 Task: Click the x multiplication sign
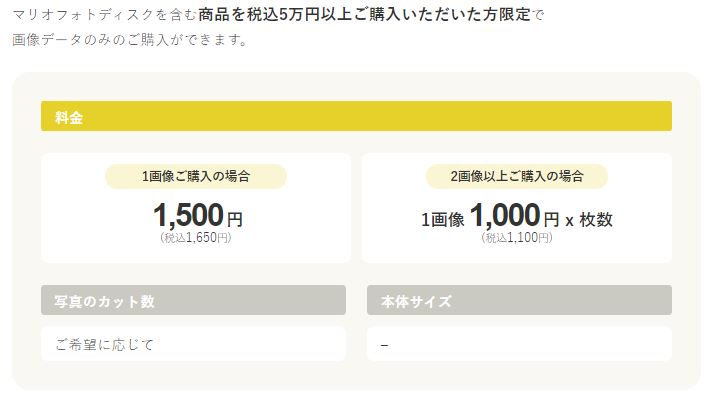(x=570, y=219)
